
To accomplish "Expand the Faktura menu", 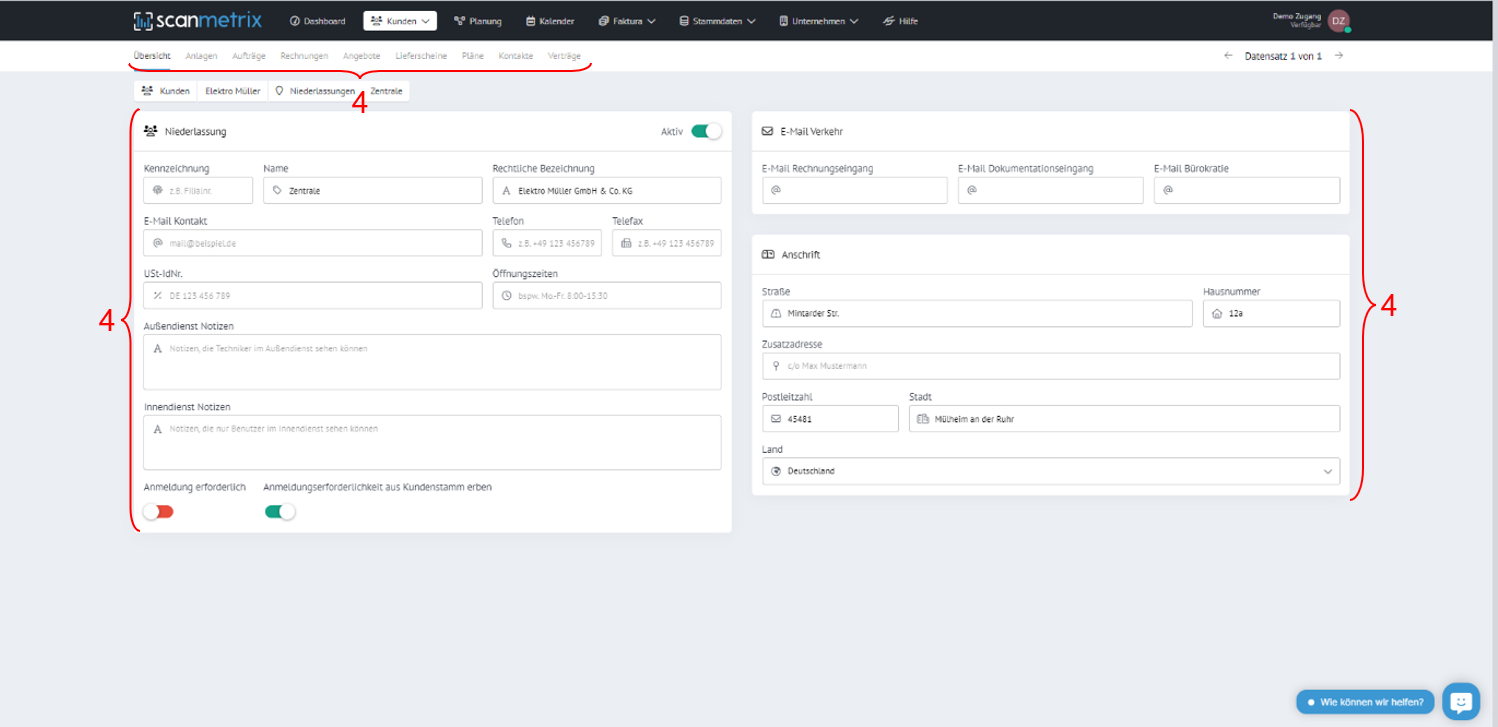I will 627,21.
